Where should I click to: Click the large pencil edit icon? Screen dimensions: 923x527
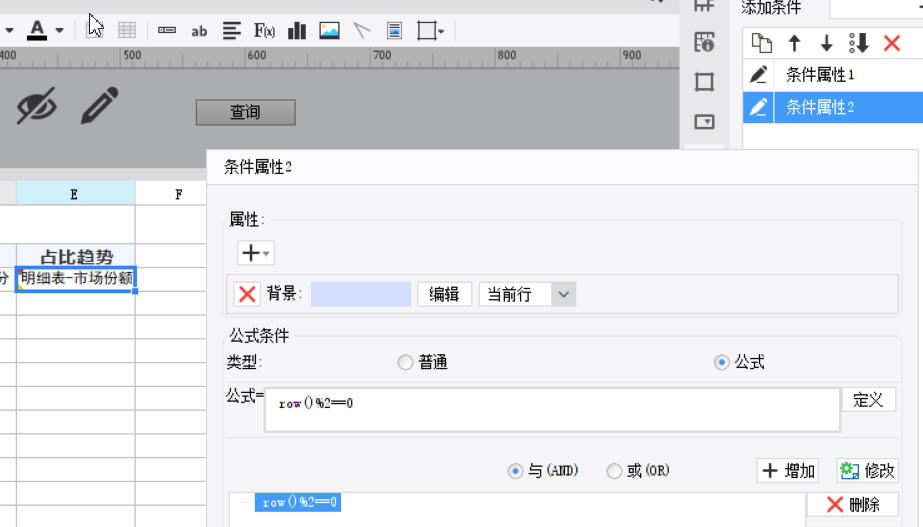(99, 105)
